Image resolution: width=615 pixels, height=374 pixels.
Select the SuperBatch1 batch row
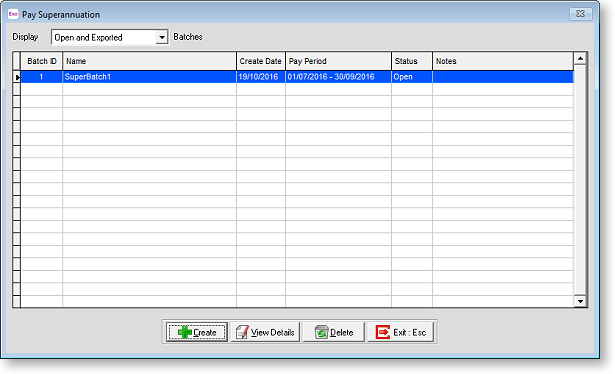click(x=297, y=77)
